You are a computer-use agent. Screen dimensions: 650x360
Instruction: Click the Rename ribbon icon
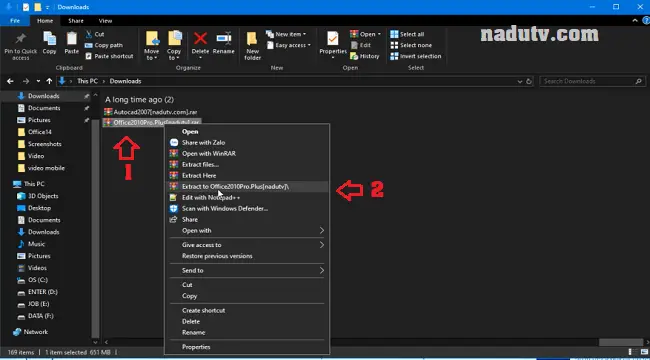tap(223, 39)
